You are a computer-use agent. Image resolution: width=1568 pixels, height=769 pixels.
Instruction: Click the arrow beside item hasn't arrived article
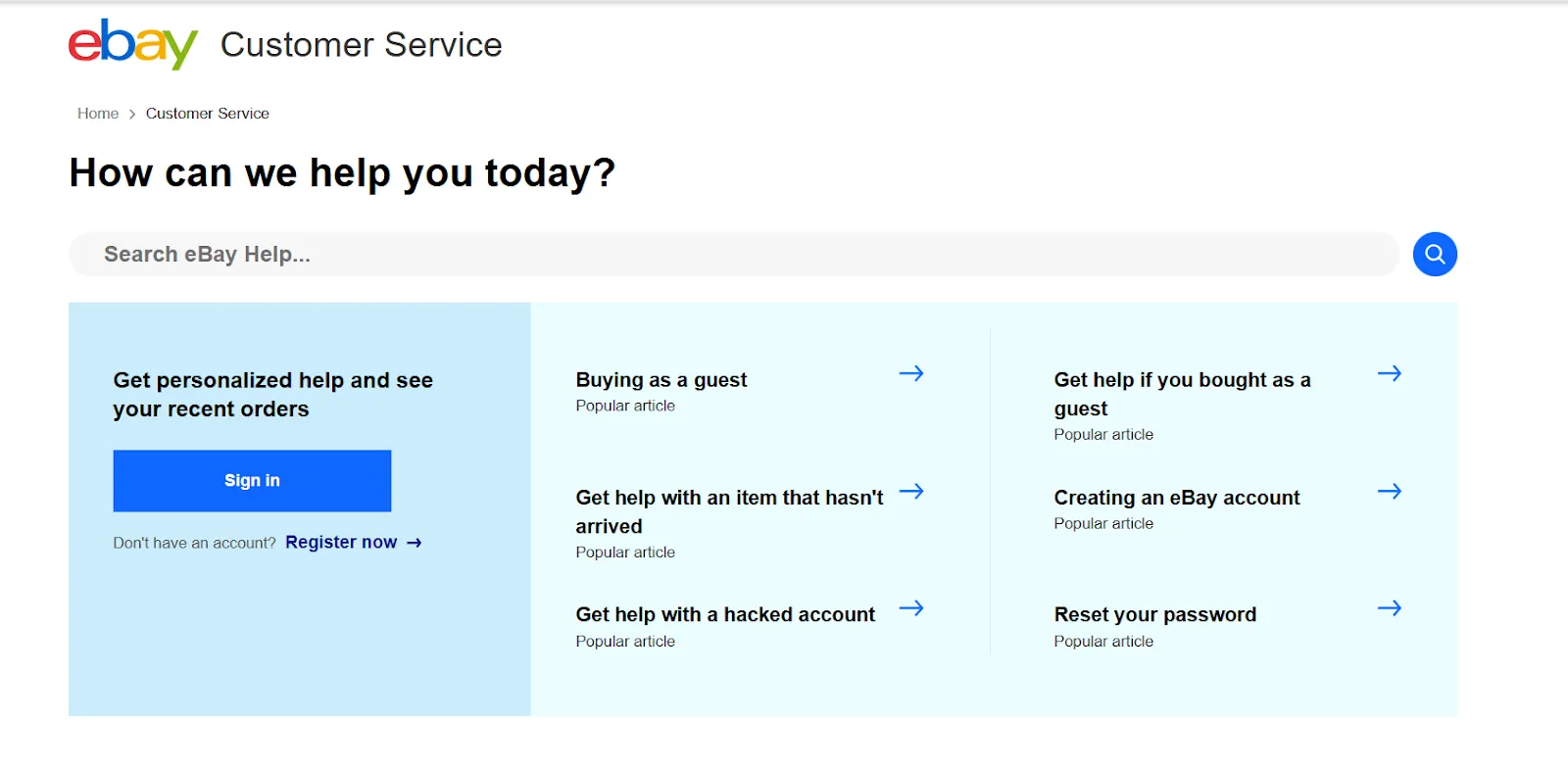[911, 492]
